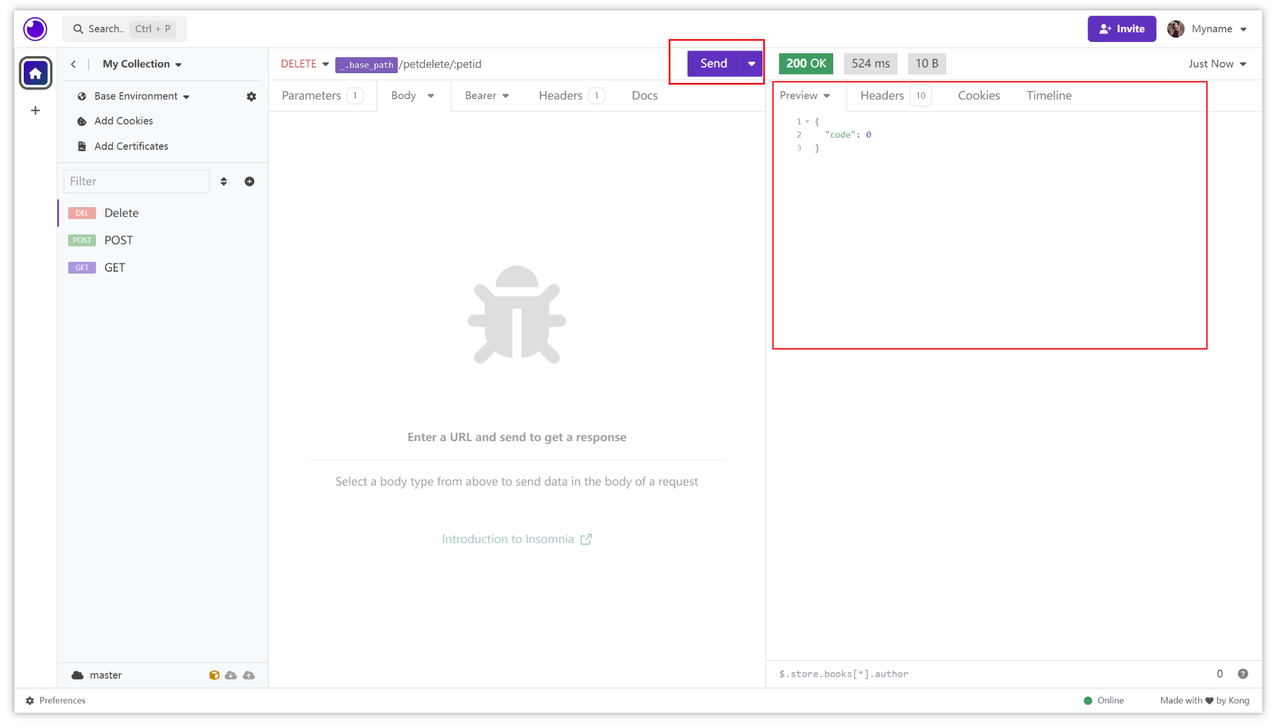Switch to the Parameters tab
The width and height of the screenshot is (1280, 728).
322,96
